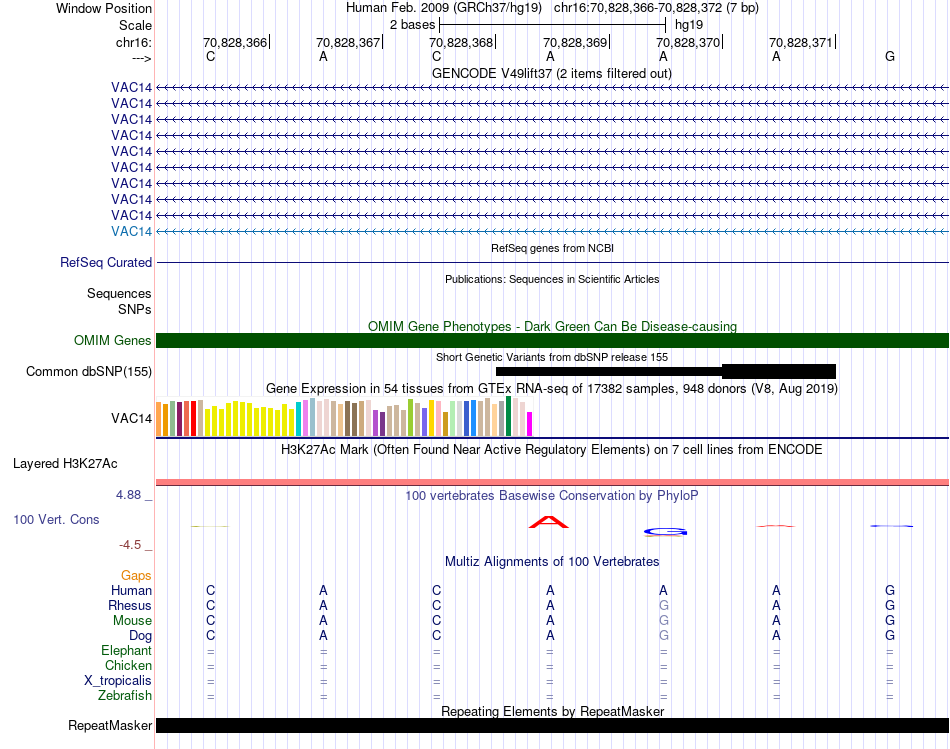Click the Sequences track label

(x=119, y=293)
